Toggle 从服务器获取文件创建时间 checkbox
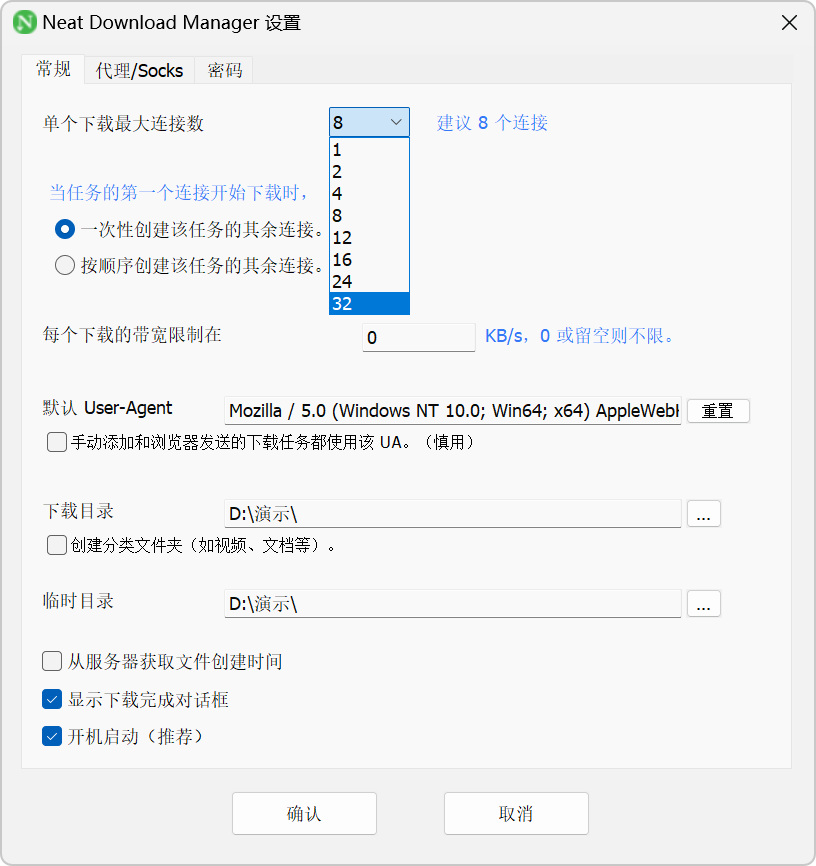 tap(52, 661)
